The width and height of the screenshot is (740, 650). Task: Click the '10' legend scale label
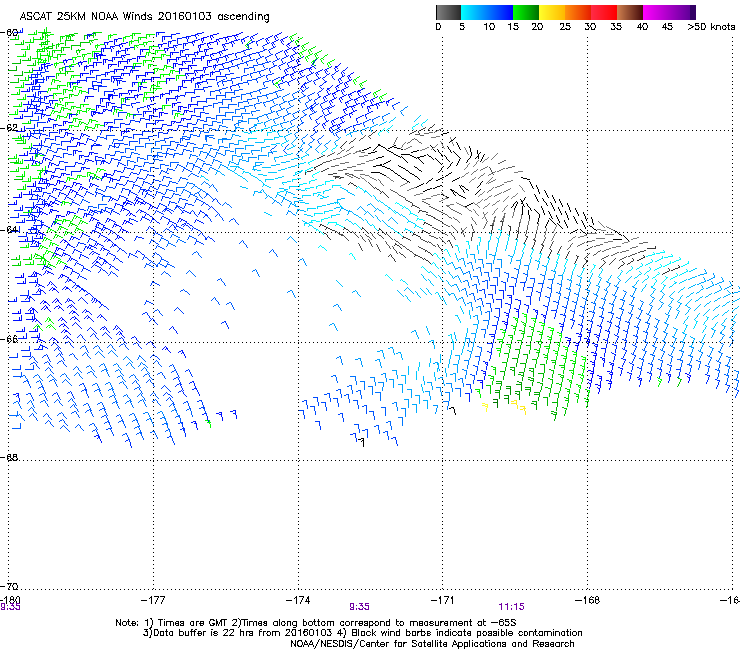click(x=489, y=27)
